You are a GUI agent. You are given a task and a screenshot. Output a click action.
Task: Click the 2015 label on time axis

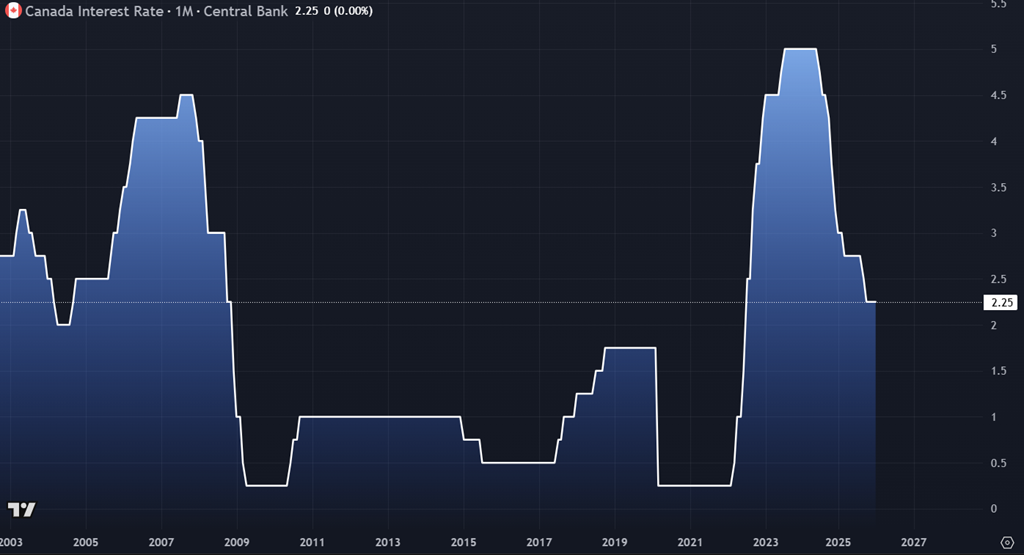pos(463,541)
